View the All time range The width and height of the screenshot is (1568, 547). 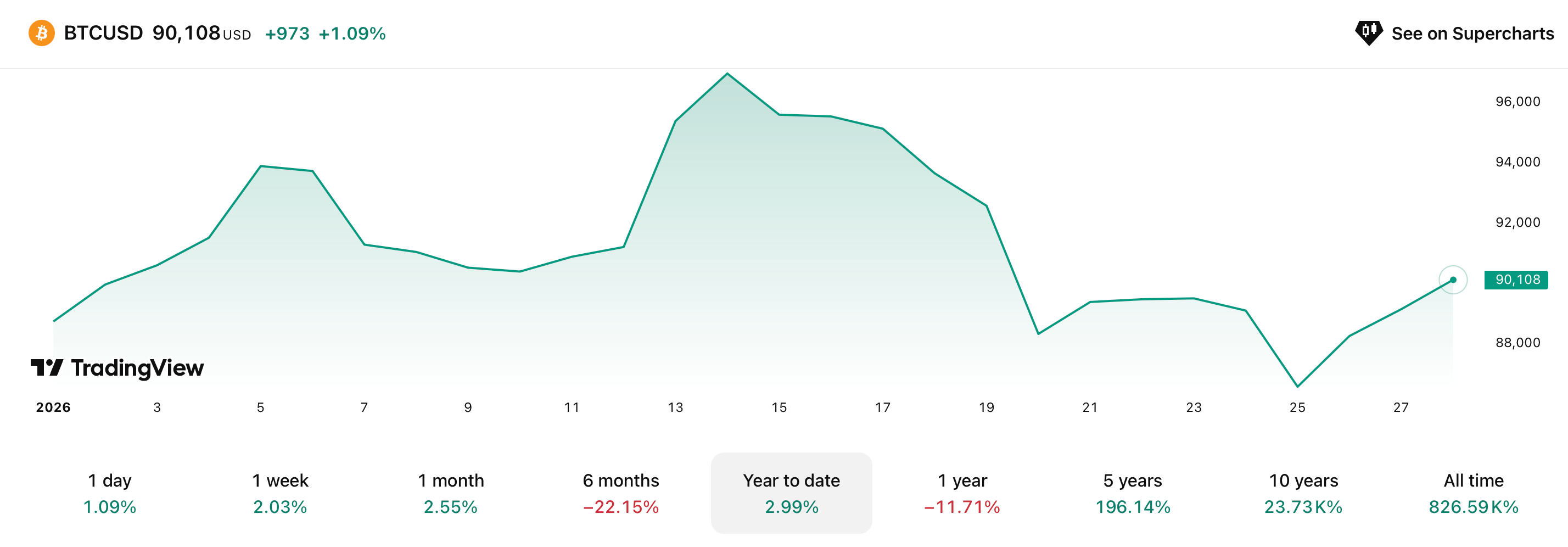(x=1474, y=493)
